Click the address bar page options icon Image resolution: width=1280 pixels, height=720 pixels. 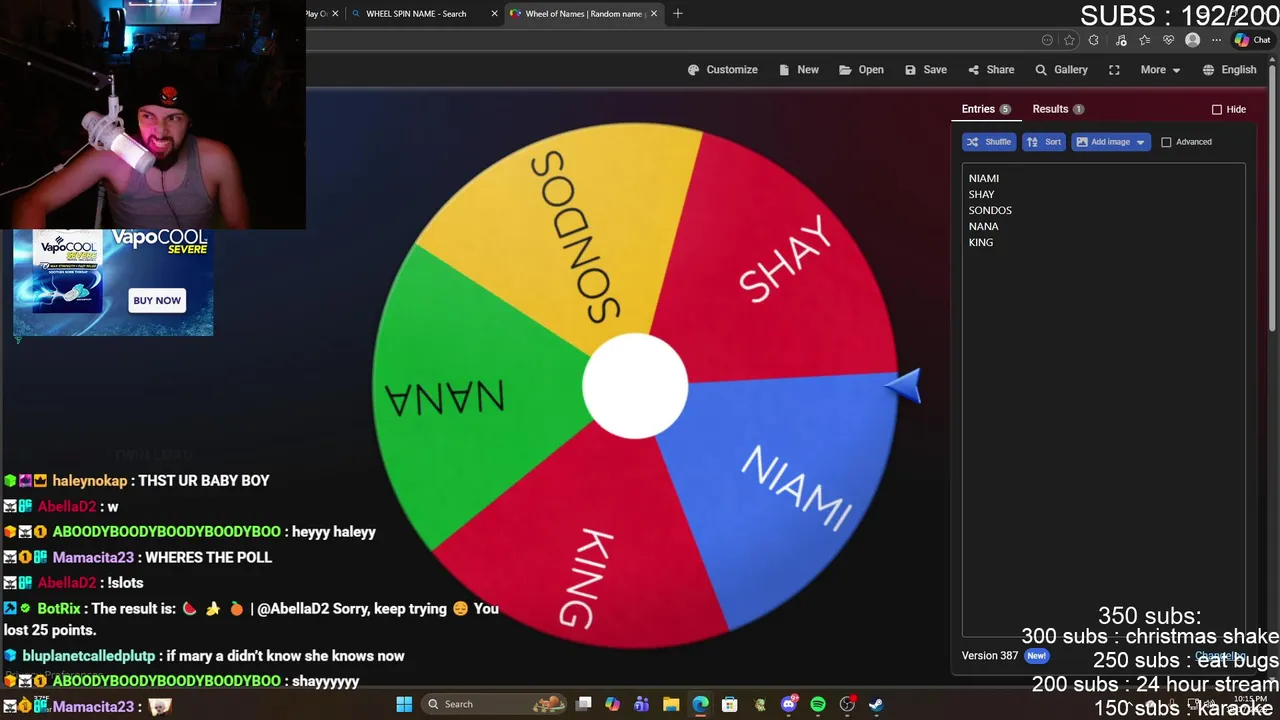tap(1047, 40)
